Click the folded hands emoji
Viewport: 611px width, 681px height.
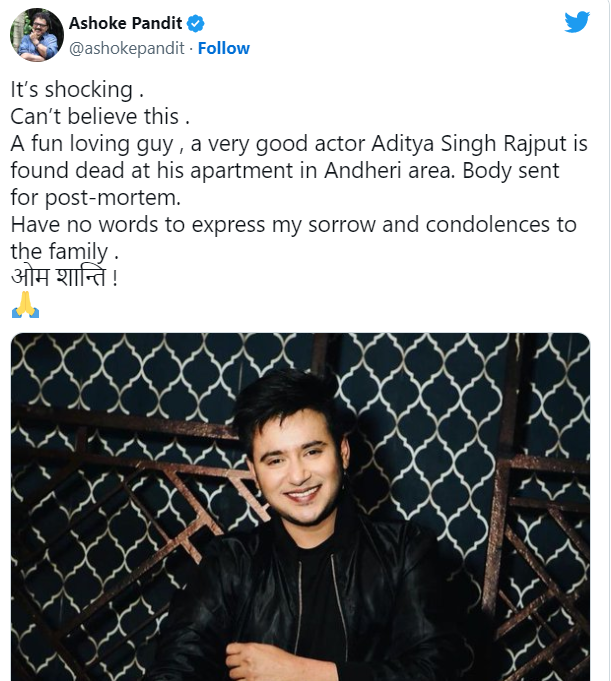tap(25, 306)
